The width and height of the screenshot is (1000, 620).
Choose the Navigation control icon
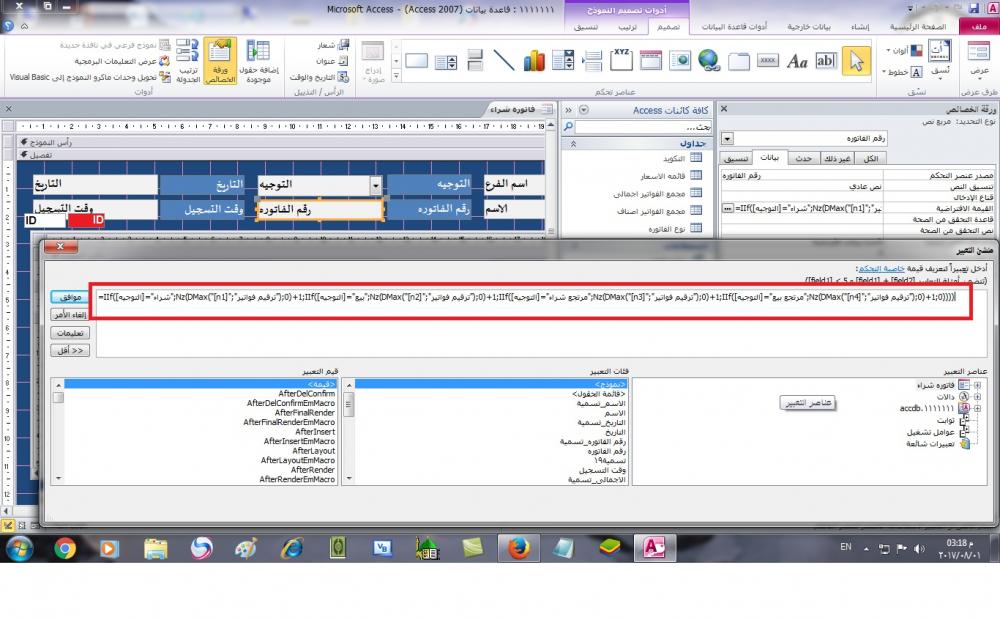[x=651, y=61]
